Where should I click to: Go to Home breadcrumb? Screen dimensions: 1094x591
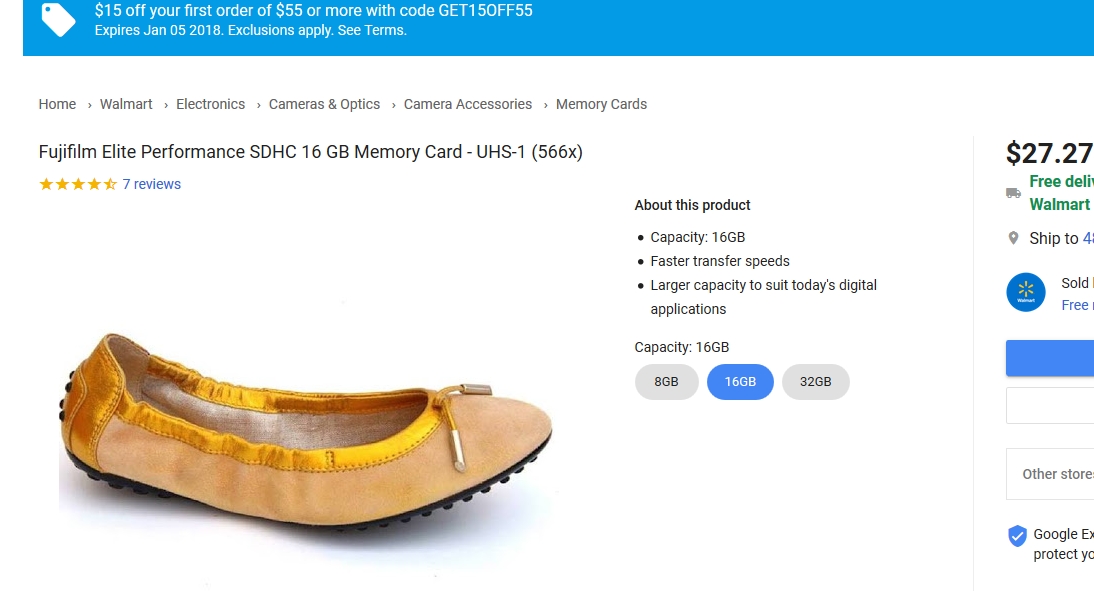[x=57, y=104]
